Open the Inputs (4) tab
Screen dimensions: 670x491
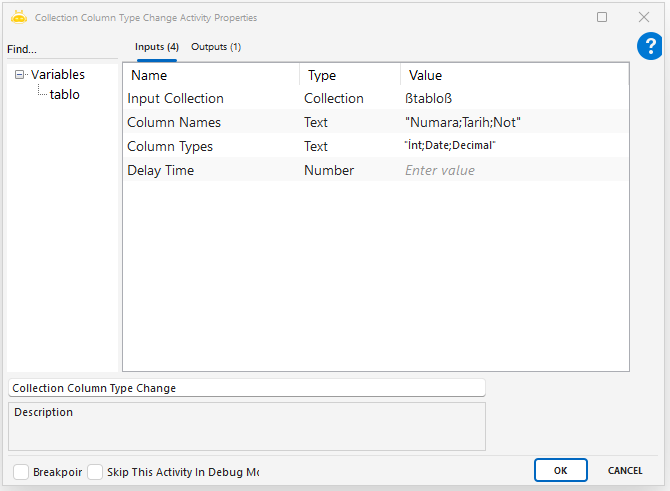tap(157, 47)
